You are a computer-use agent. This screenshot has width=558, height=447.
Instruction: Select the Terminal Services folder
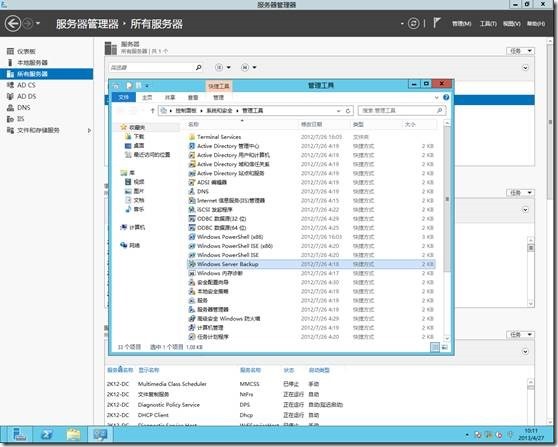pos(219,137)
